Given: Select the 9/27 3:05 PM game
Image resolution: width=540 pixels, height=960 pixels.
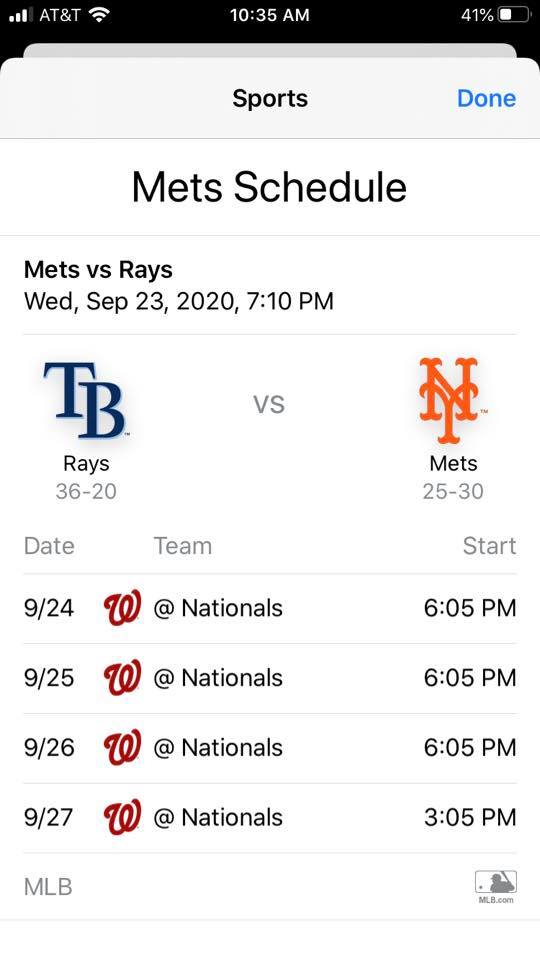Looking at the screenshot, I should click(x=270, y=818).
